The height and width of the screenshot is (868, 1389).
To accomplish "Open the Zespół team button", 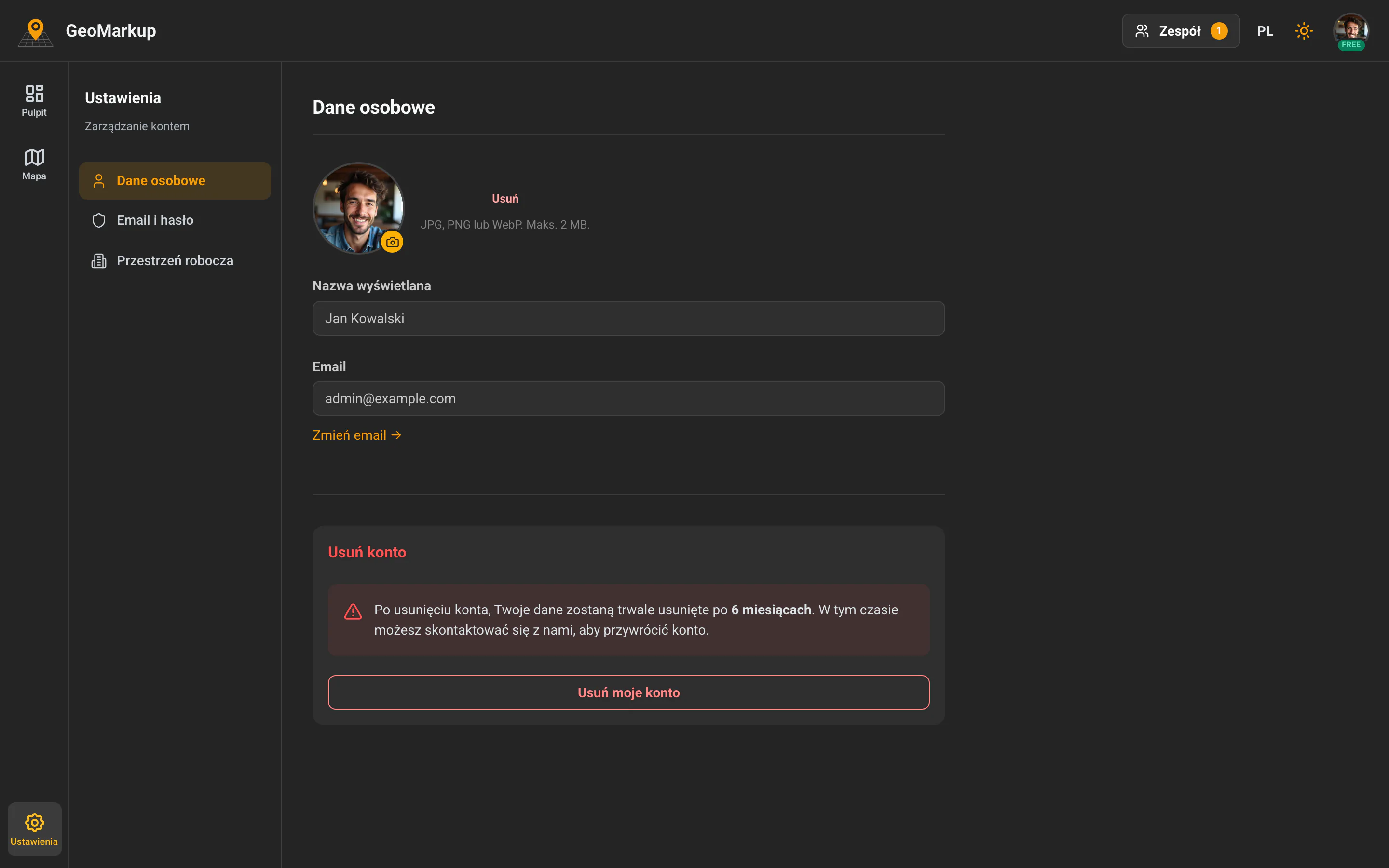I will (x=1181, y=31).
